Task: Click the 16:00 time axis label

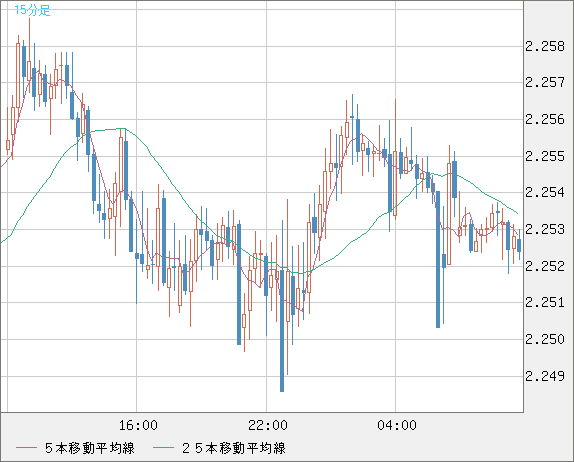Action: pos(138,425)
